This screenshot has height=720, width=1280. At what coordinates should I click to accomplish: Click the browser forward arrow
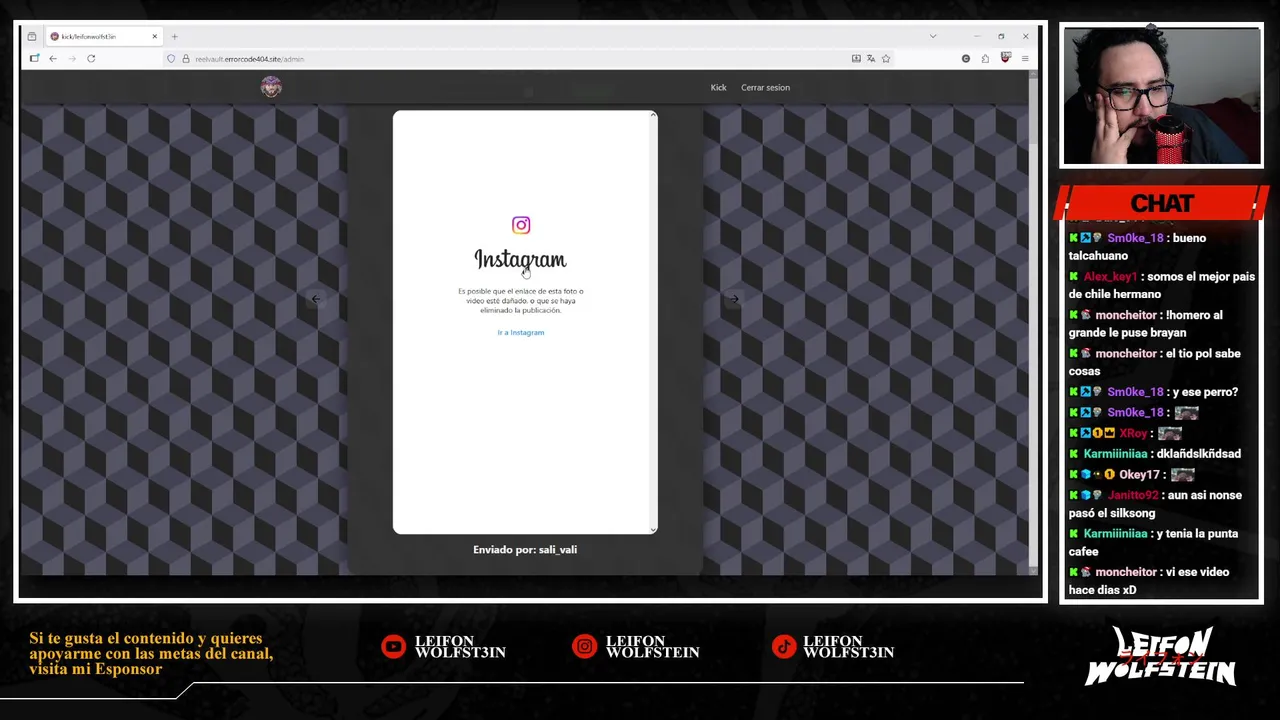pos(71,59)
